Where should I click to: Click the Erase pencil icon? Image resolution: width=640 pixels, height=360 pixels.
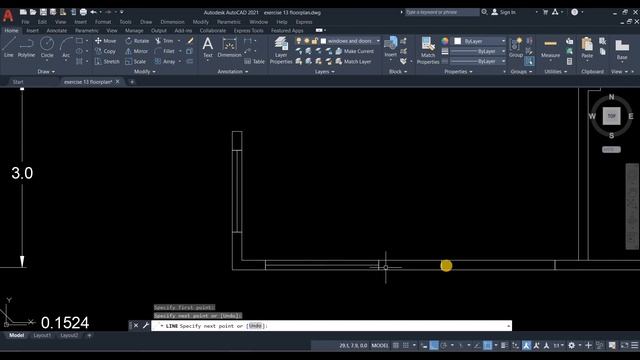[x=190, y=41]
